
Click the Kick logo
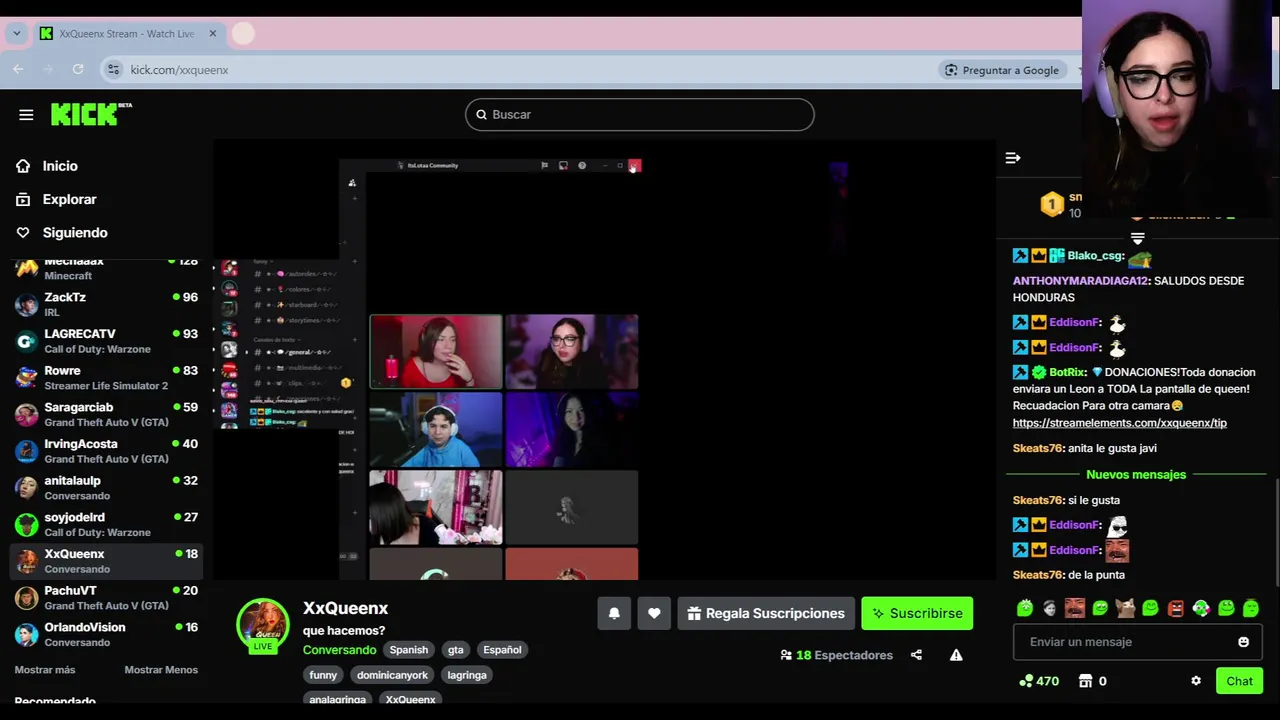(x=90, y=113)
